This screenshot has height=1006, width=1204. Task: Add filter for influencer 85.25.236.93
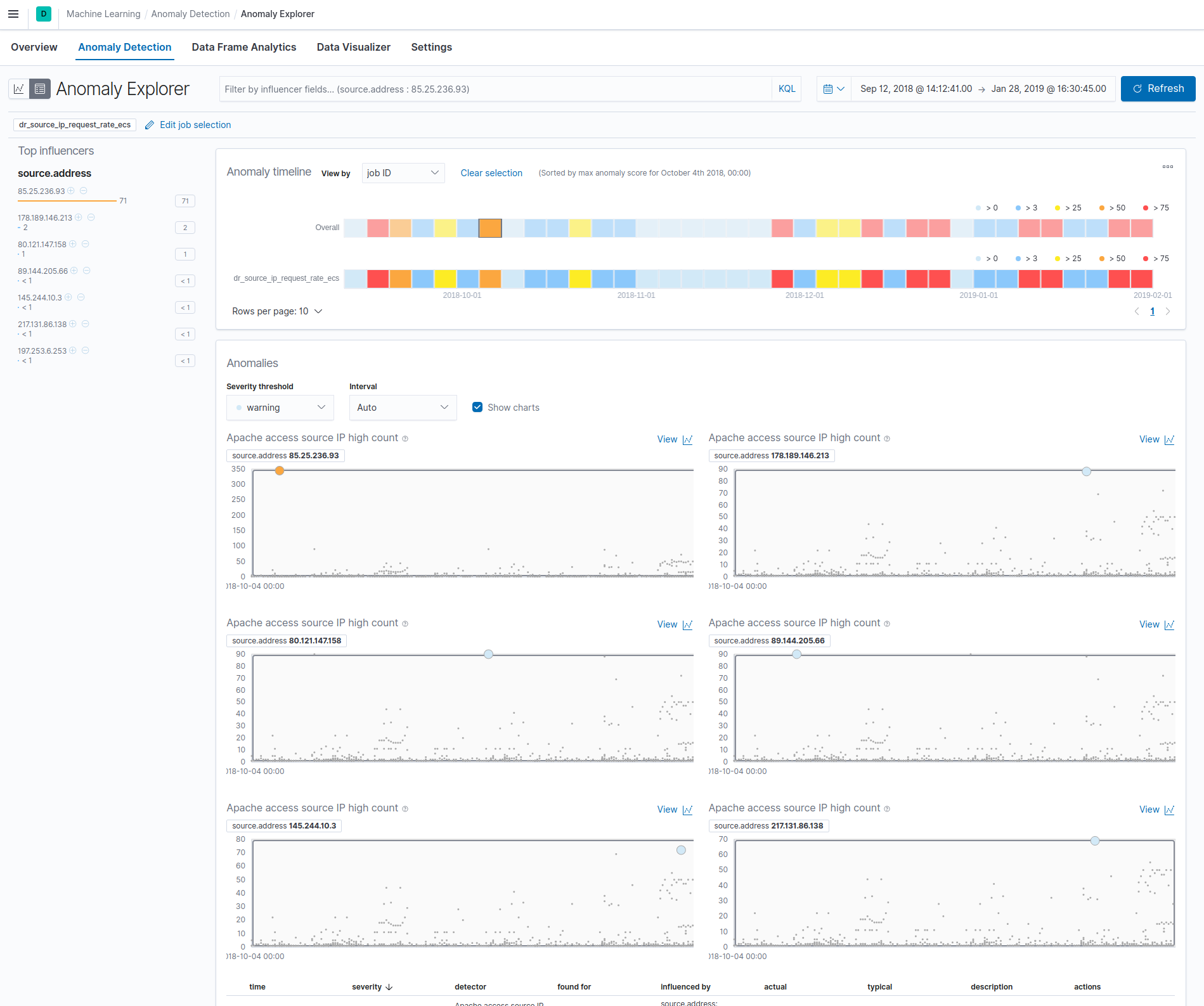point(71,191)
